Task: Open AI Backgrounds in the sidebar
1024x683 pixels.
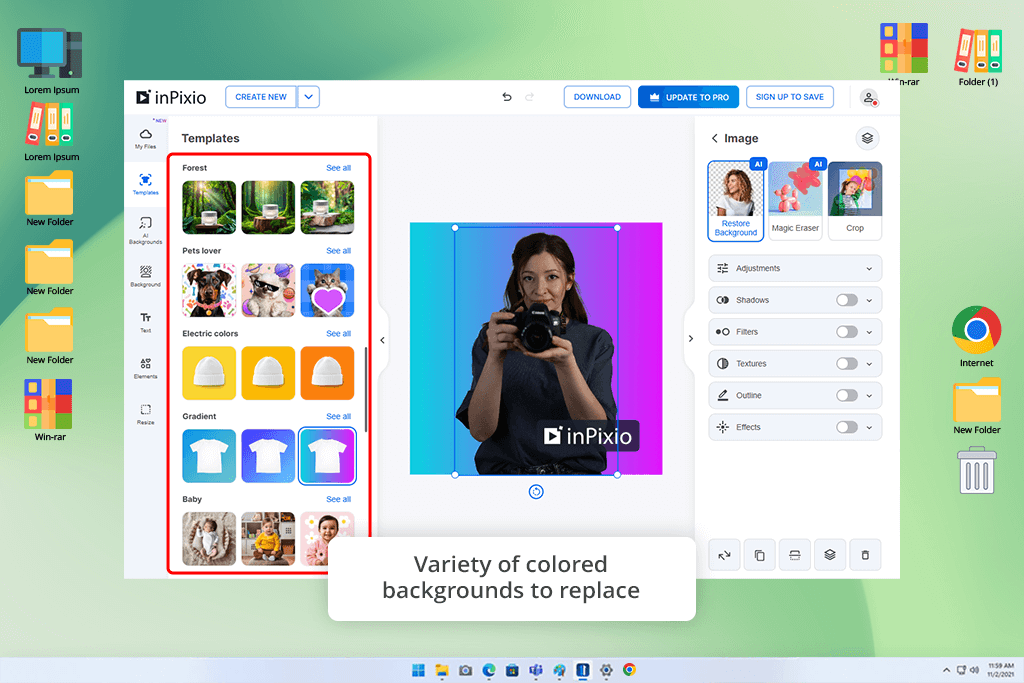Action: click(146, 230)
